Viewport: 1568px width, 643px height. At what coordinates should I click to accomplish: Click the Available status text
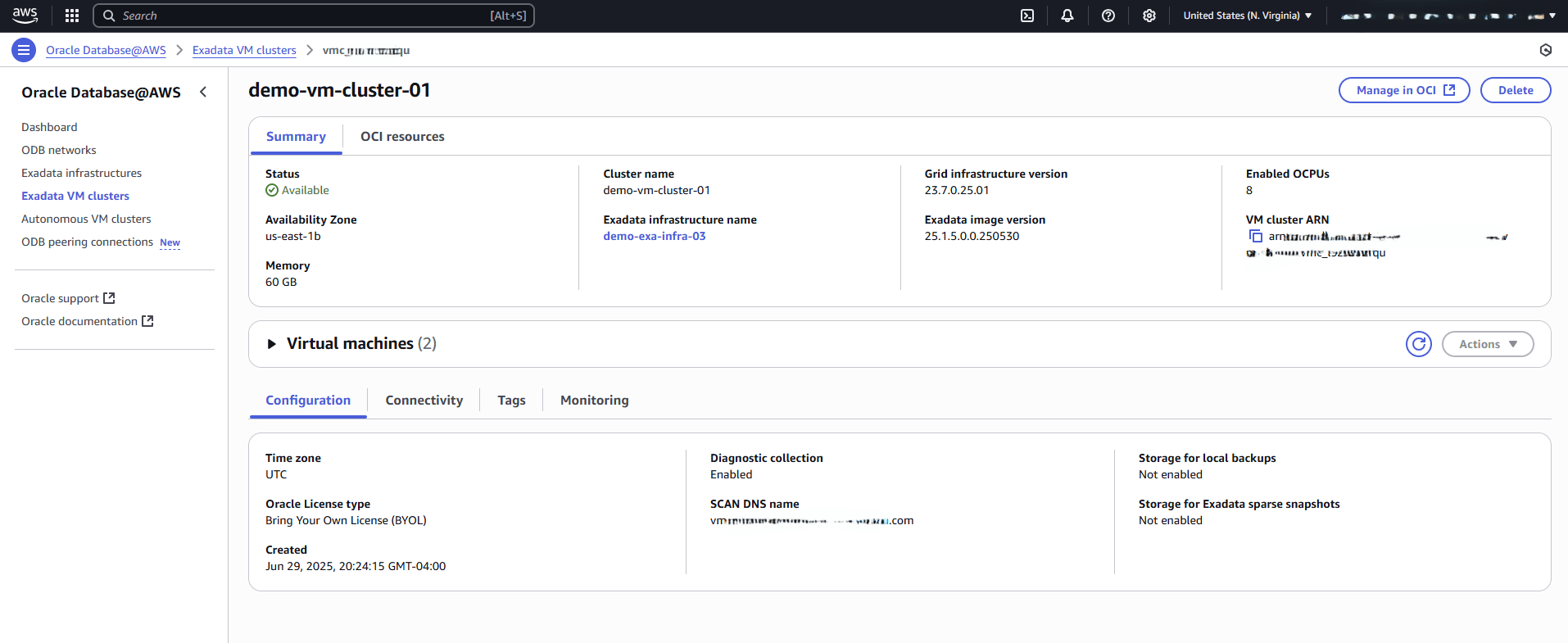305,190
